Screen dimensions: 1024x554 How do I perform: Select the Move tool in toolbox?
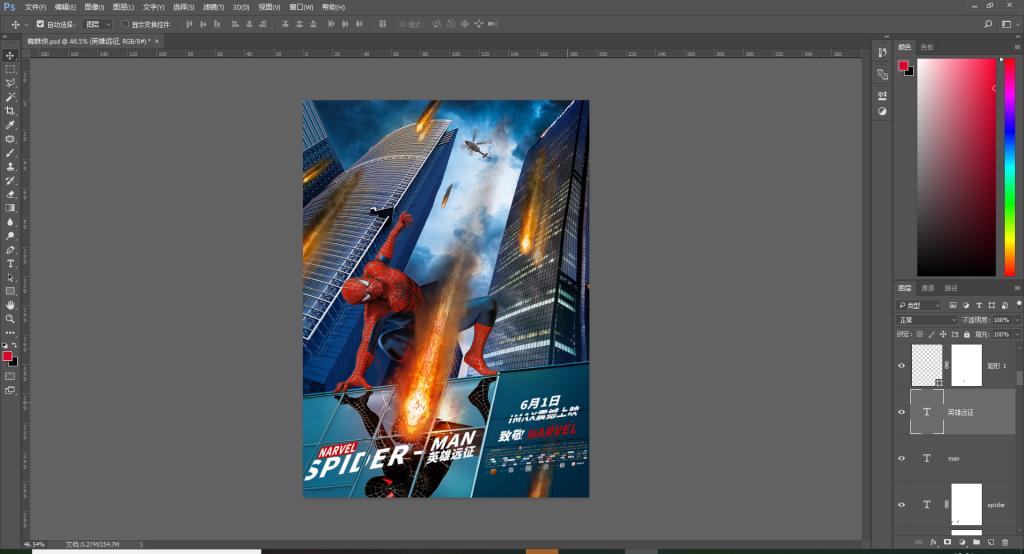pos(10,55)
